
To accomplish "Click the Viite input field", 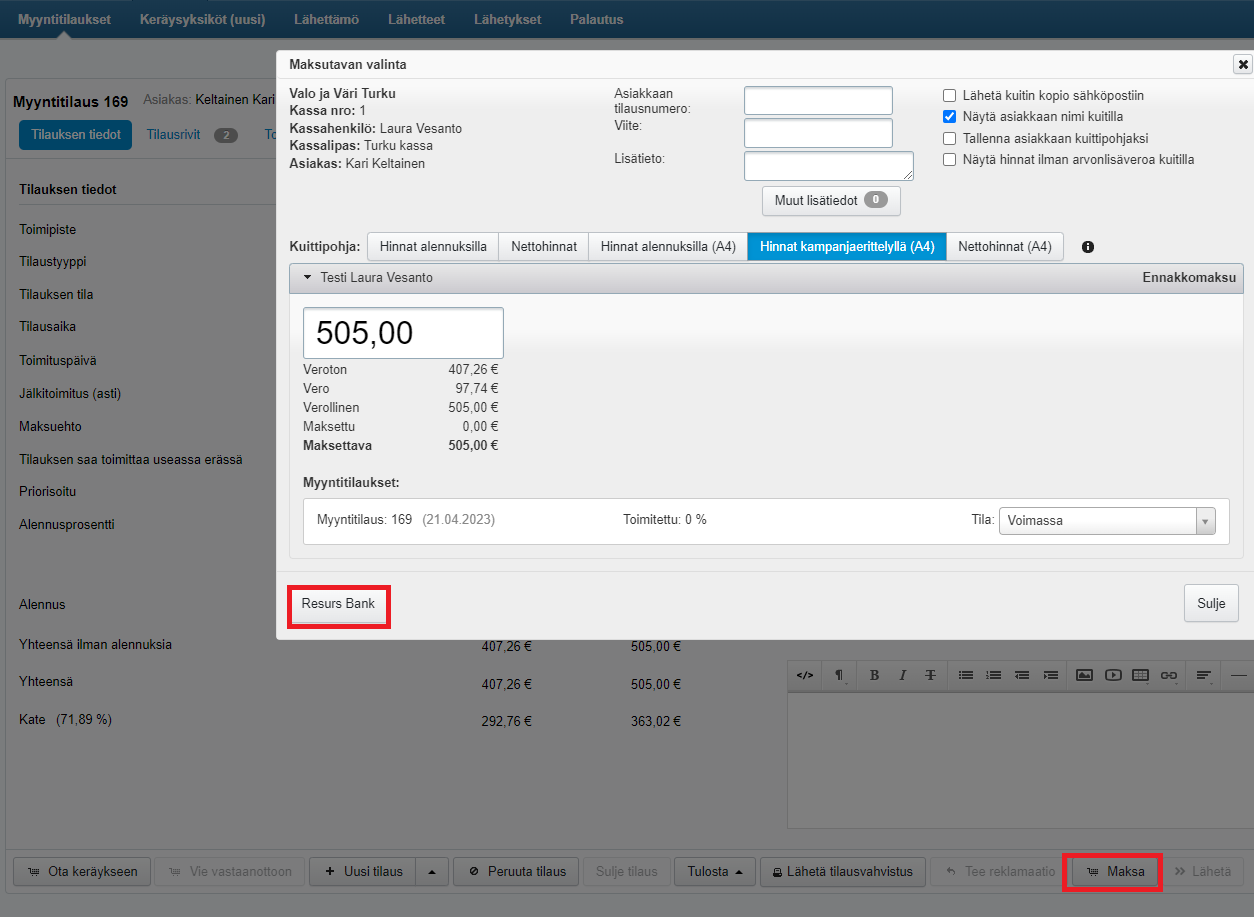I will click(818, 133).
